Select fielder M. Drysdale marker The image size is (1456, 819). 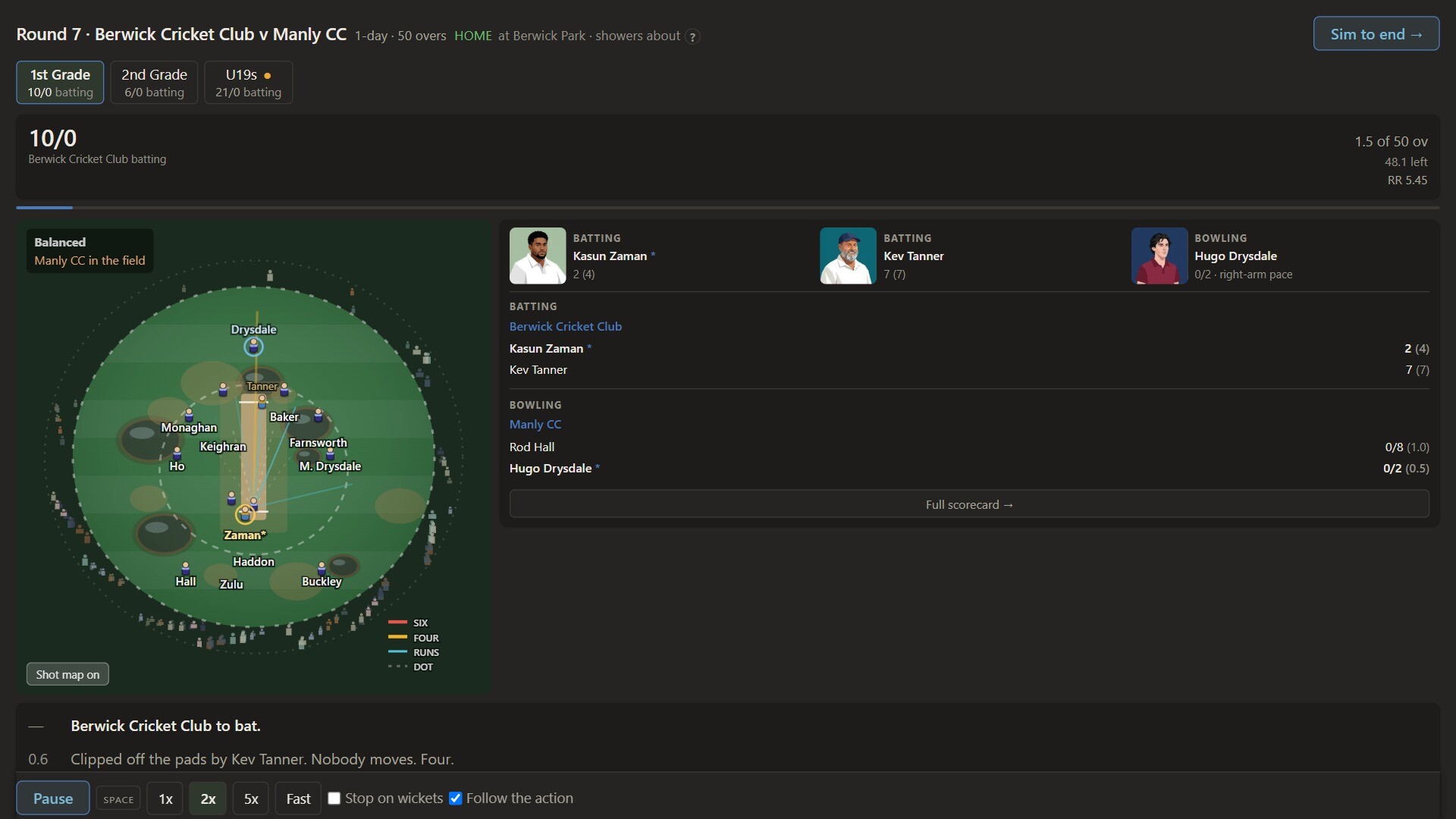330,453
